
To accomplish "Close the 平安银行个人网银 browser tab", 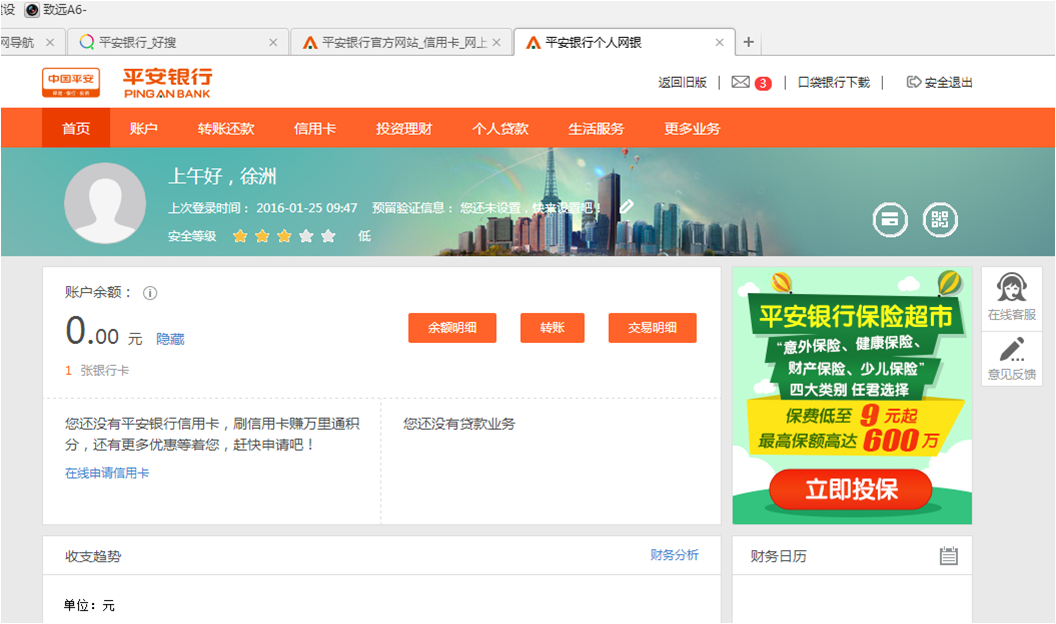I will click(719, 42).
